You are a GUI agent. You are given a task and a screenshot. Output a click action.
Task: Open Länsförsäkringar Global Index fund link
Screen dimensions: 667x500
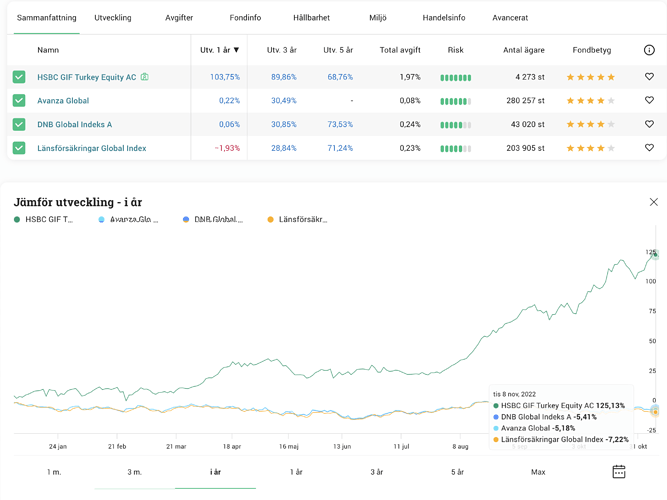tap(91, 148)
